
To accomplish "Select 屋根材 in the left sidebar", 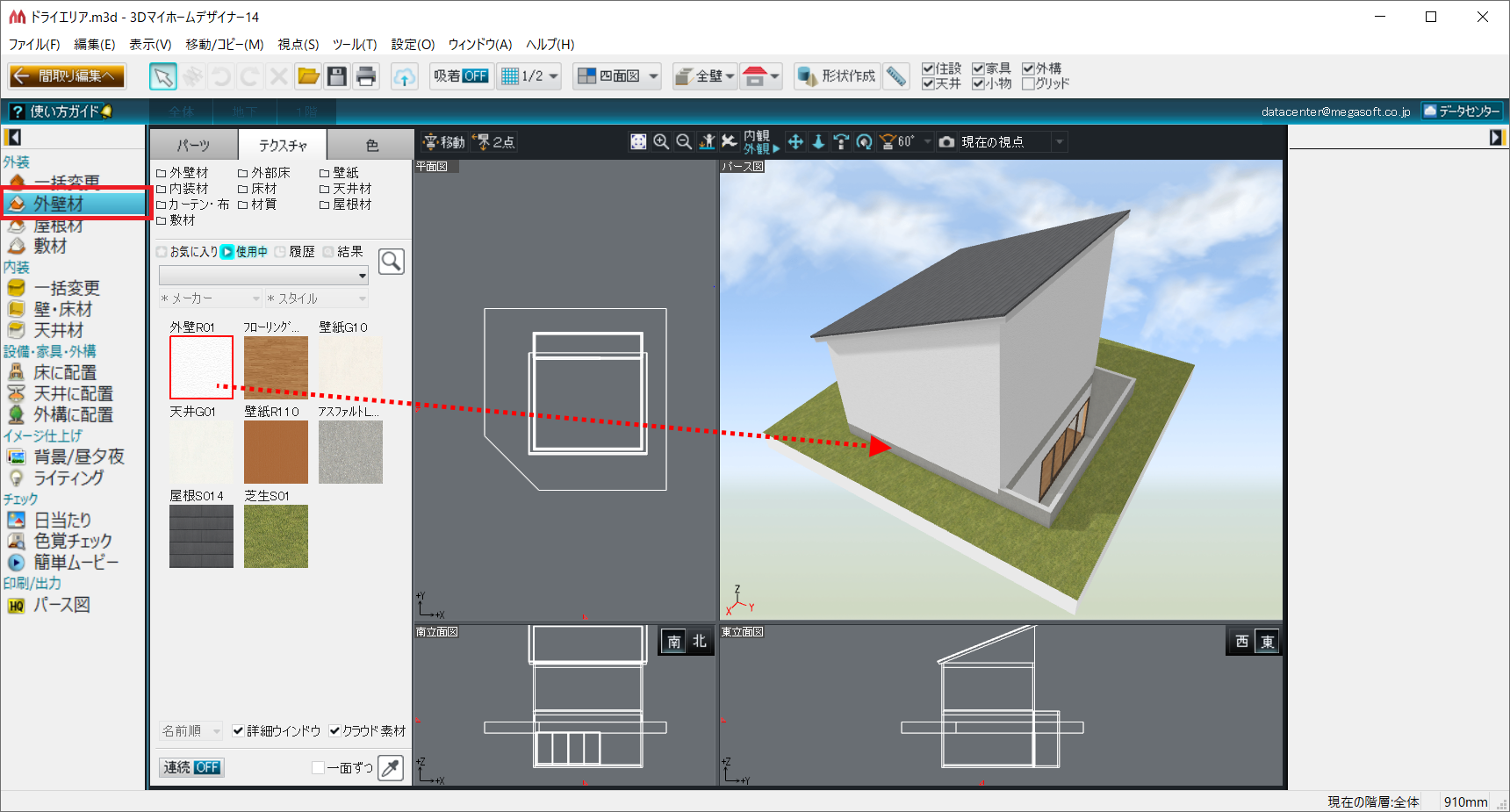I will pos(58,226).
